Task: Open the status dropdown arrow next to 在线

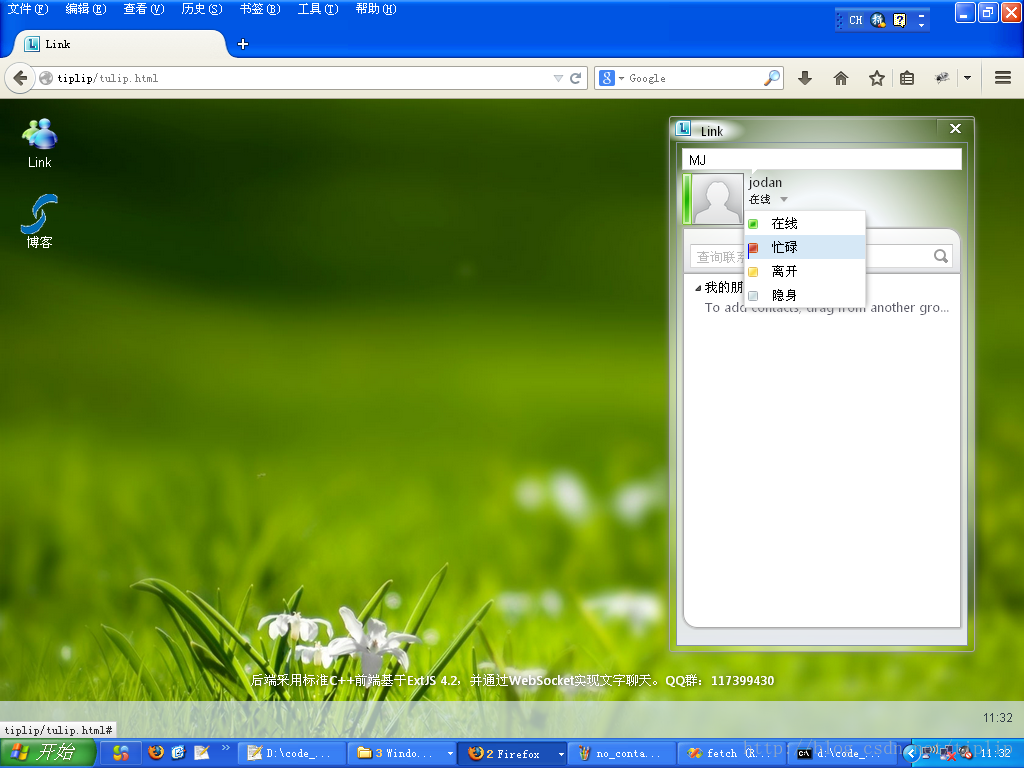Action: pos(784,199)
